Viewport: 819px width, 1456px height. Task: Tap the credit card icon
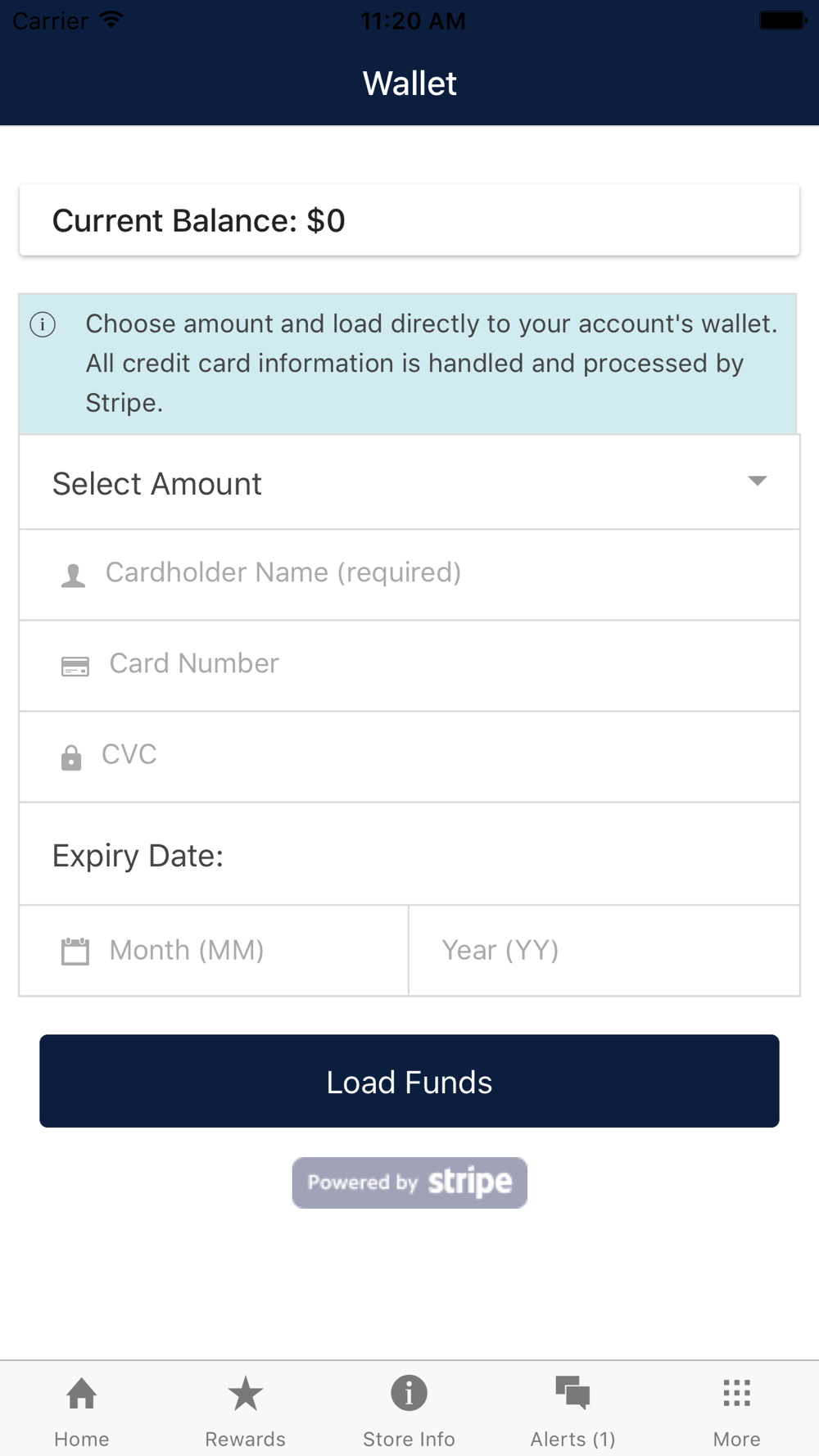(75, 667)
